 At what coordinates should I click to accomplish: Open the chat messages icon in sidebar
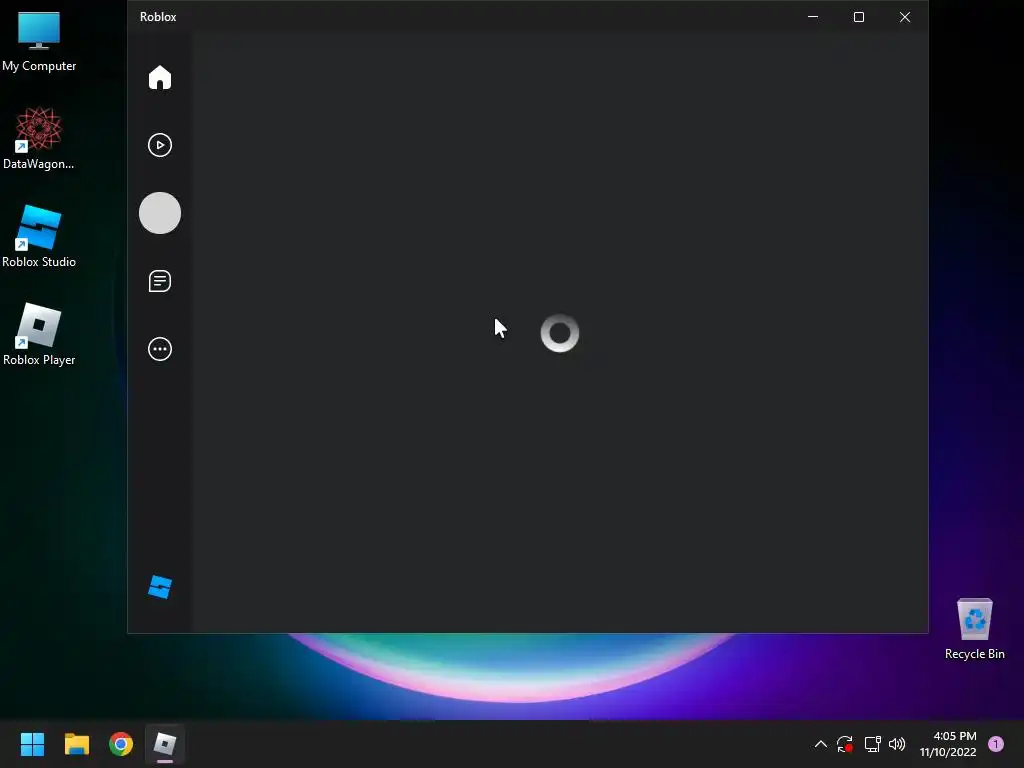159,281
